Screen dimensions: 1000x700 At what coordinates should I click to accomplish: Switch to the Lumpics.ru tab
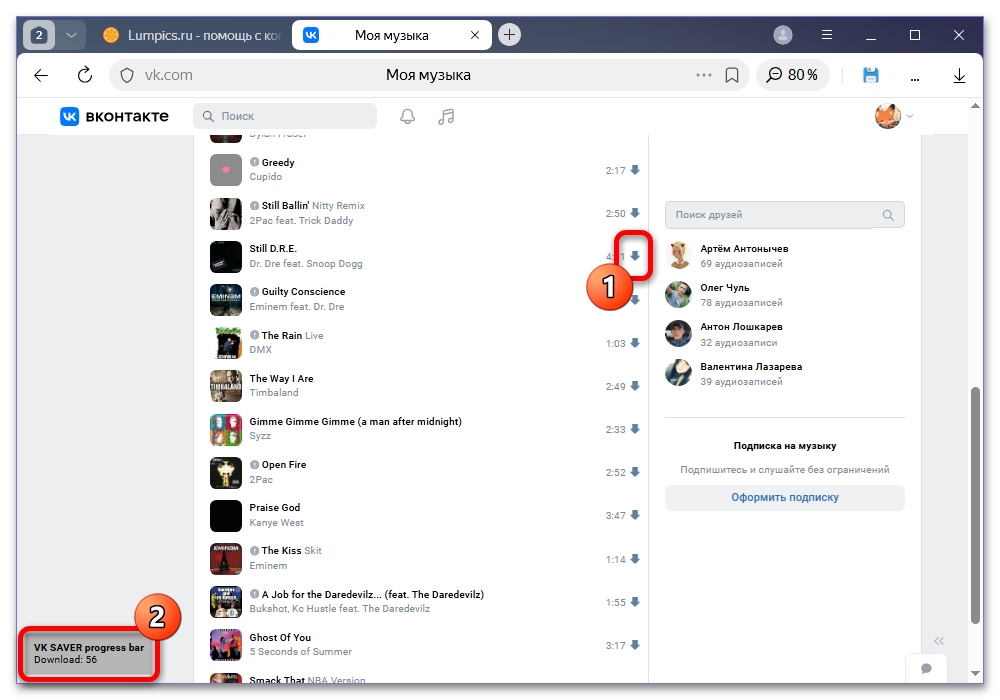tap(193, 35)
